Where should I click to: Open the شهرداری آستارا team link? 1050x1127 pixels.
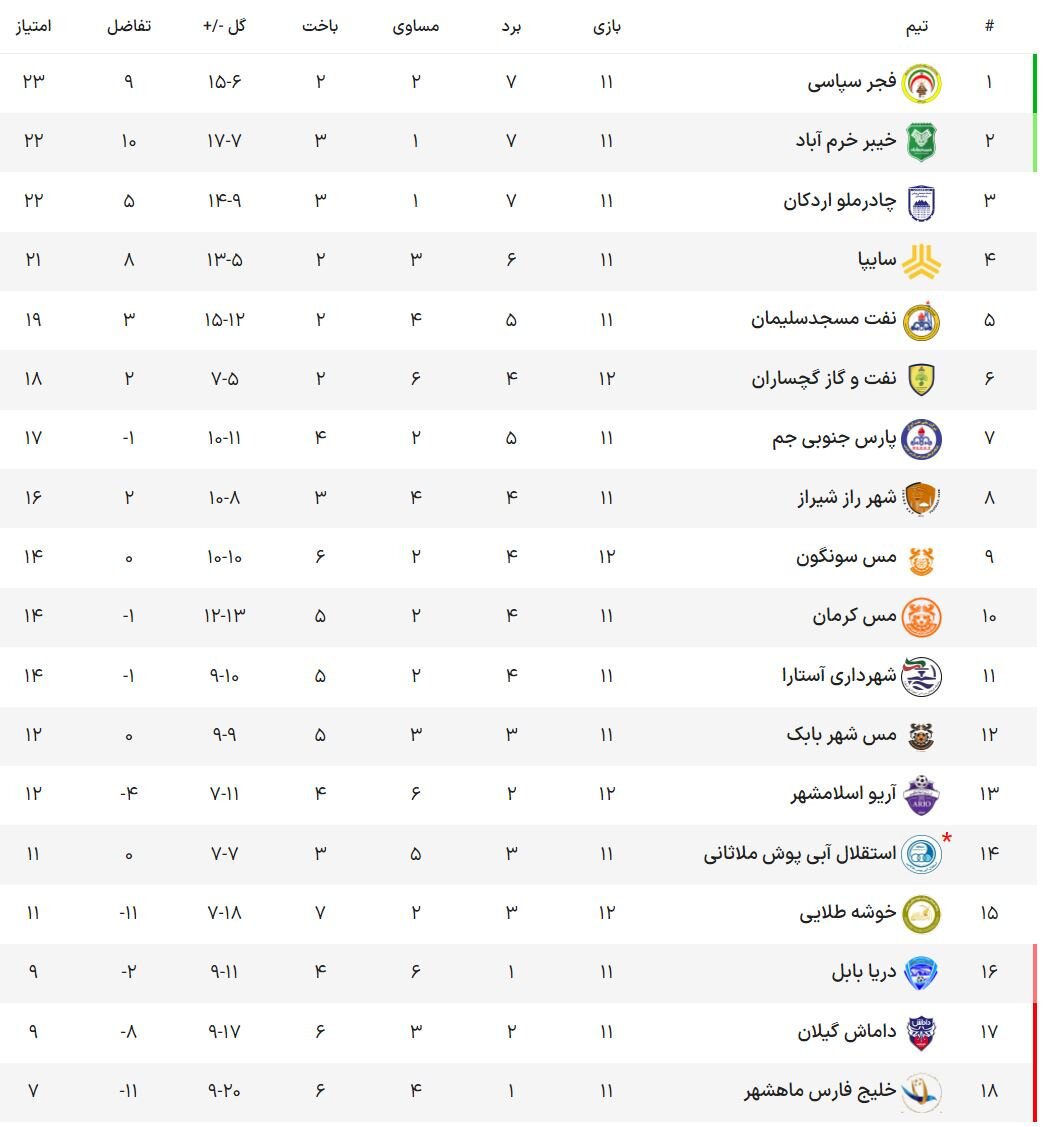839,676
